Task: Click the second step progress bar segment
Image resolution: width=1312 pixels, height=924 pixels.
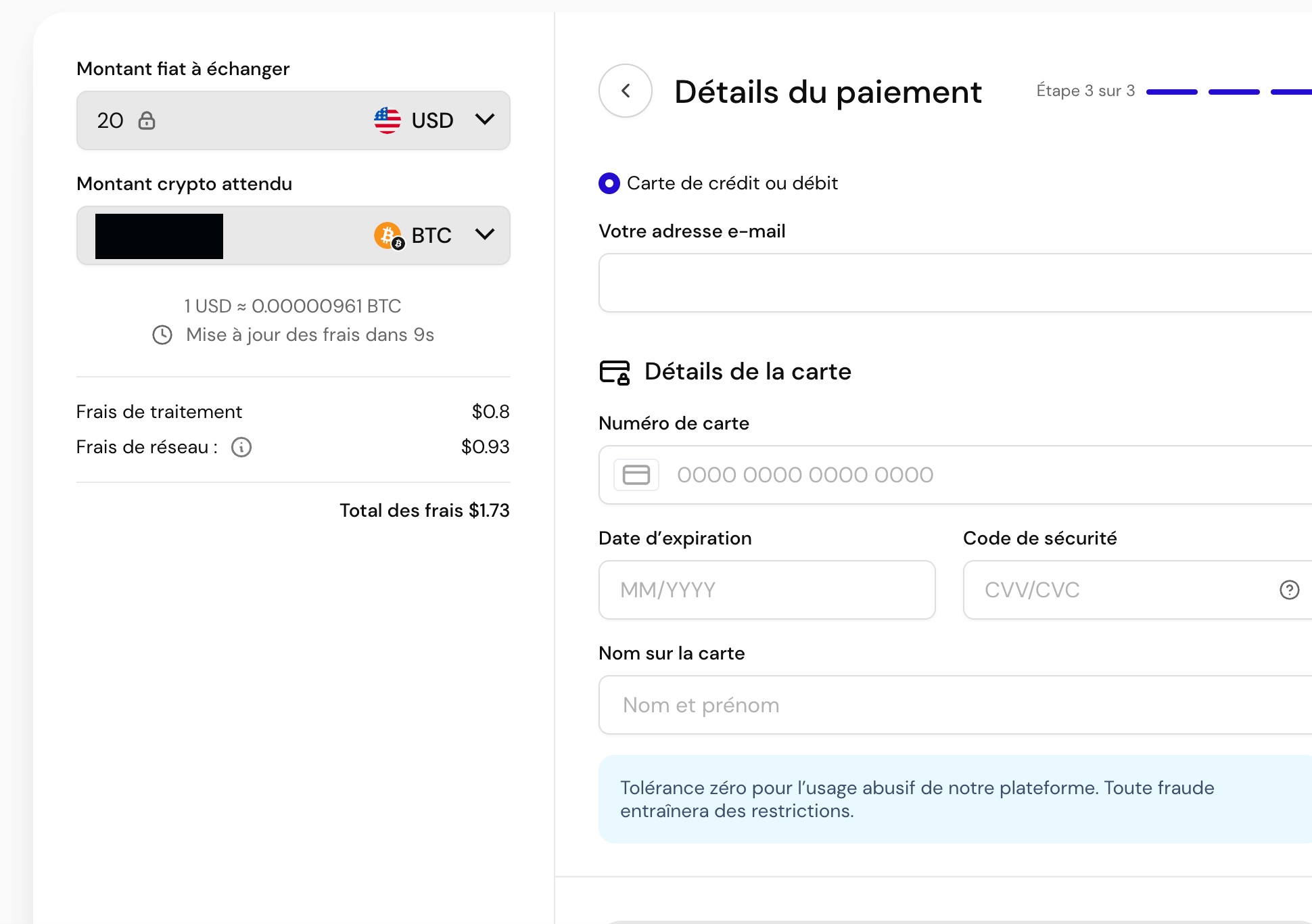Action: [x=1234, y=91]
